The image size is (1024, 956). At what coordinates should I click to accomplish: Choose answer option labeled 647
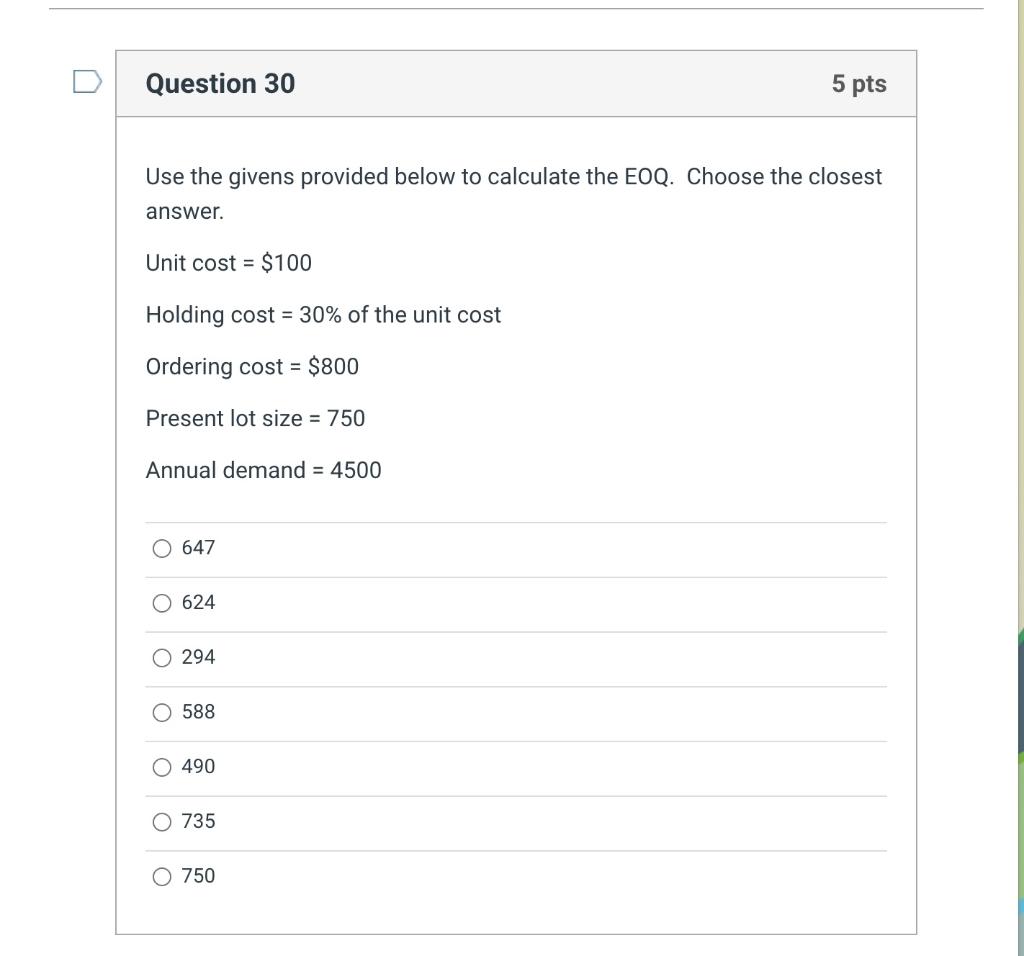click(x=197, y=547)
